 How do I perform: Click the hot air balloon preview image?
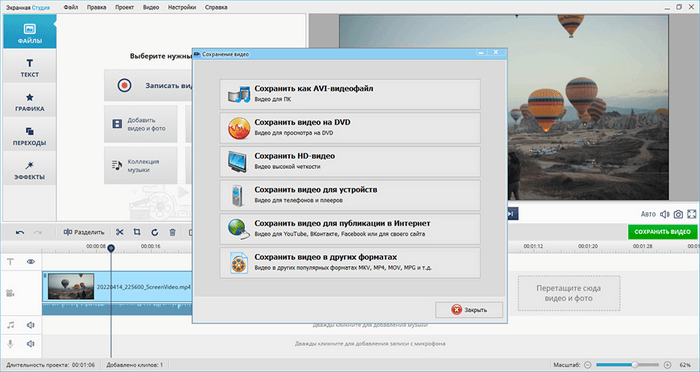pyautogui.click(x=504, y=107)
